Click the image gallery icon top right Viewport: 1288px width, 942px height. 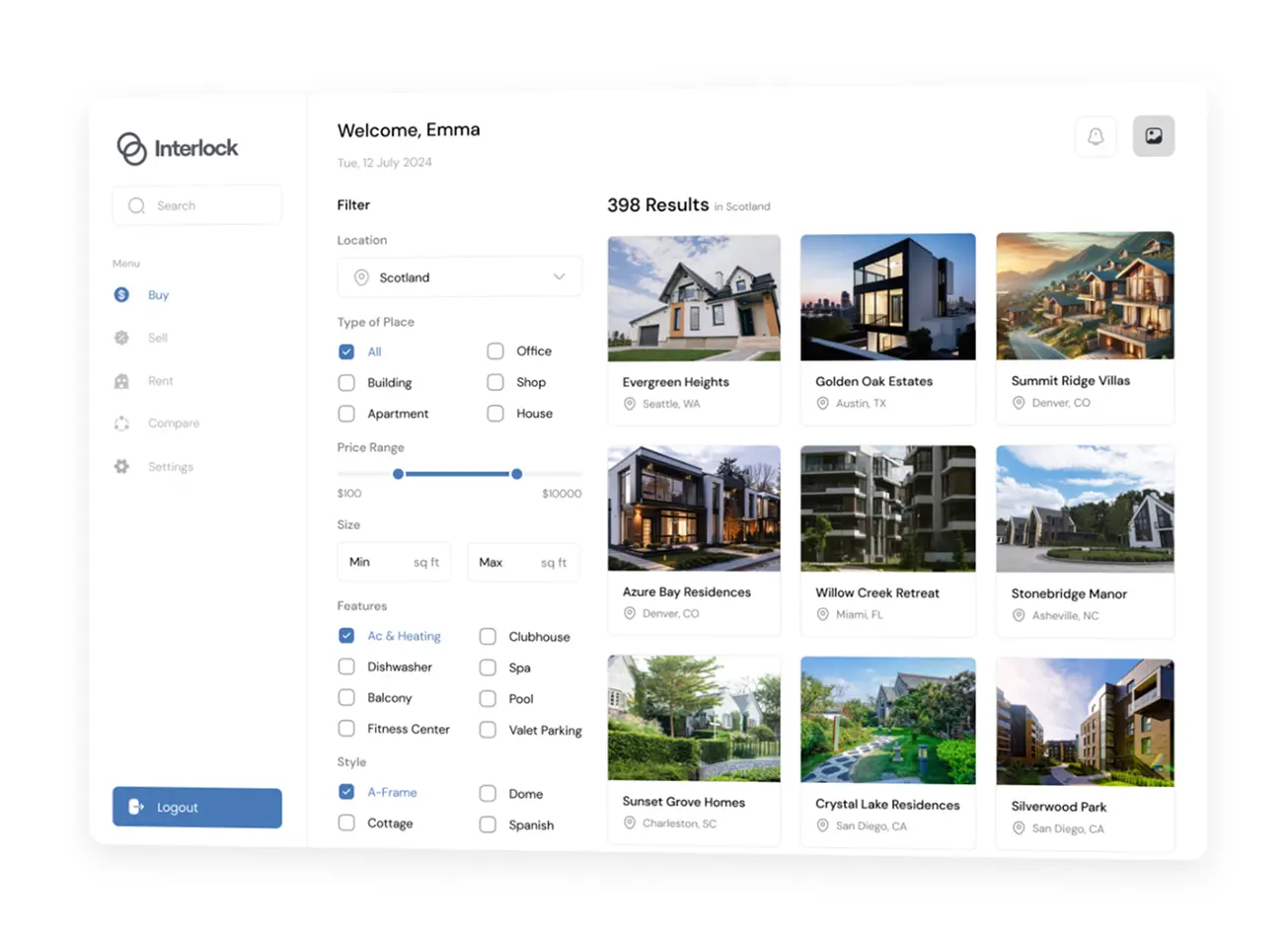(1153, 136)
